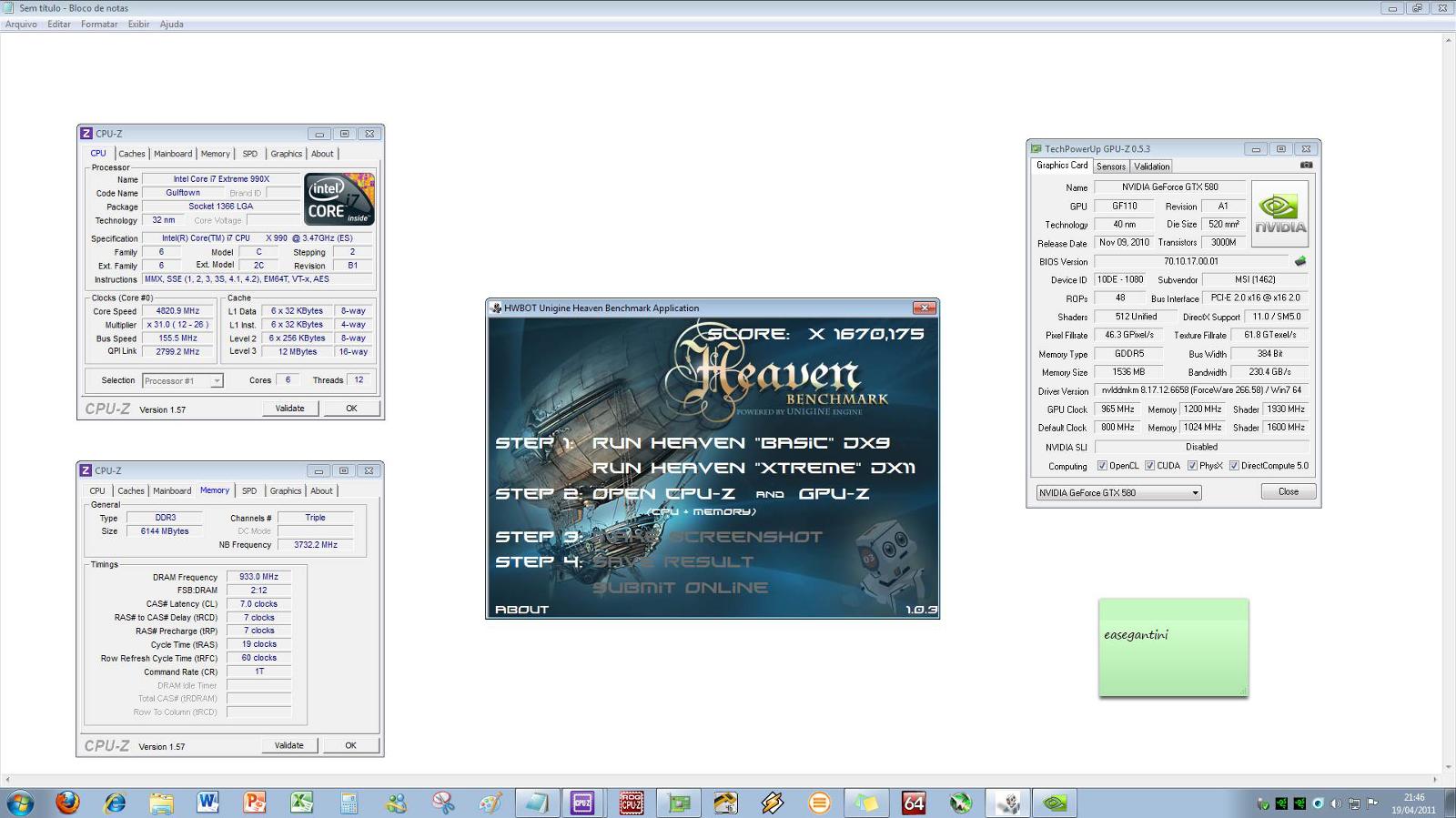Open PowerPoint from the taskbar
Image resolution: width=1456 pixels, height=818 pixels.
[x=255, y=803]
